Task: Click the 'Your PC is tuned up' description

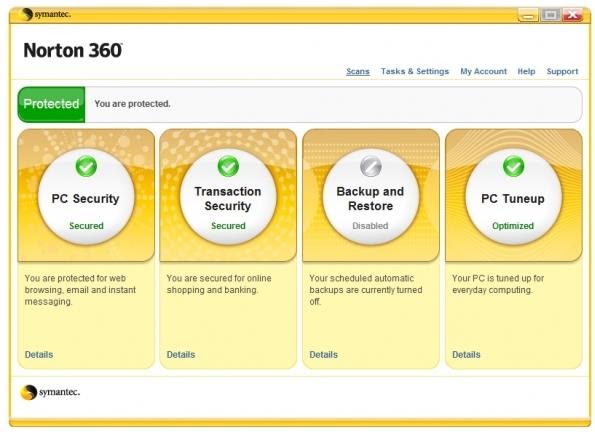Action: (498, 284)
